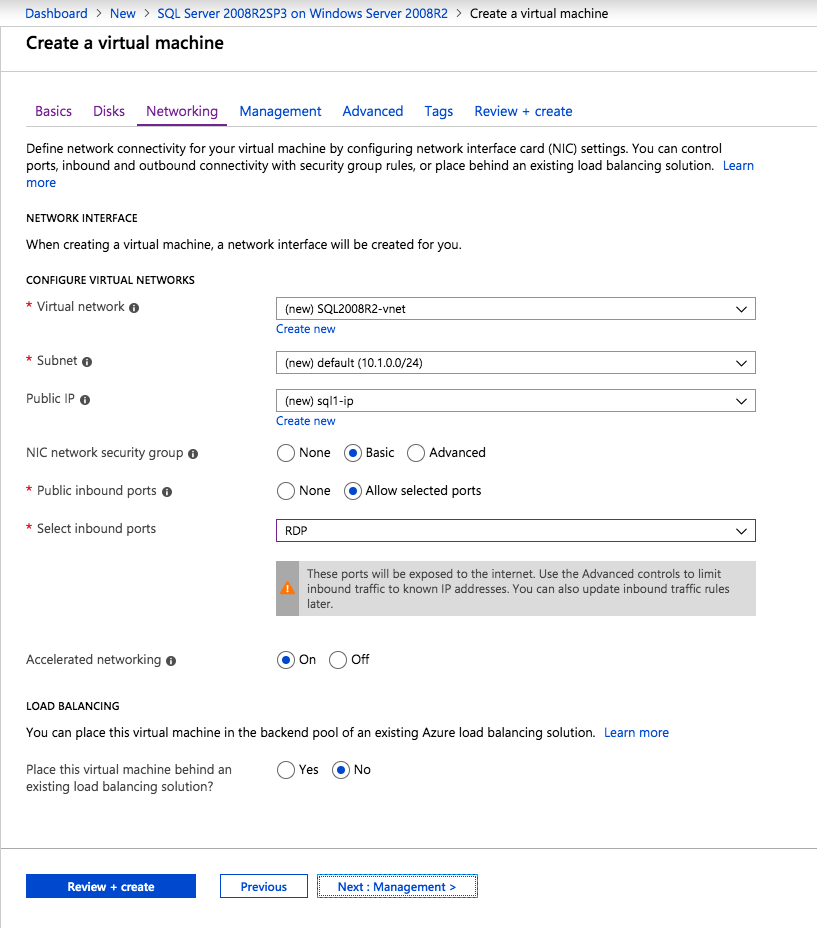Set Public inbound ports to None
The image size is (817, 928).
tap(286, 491)
